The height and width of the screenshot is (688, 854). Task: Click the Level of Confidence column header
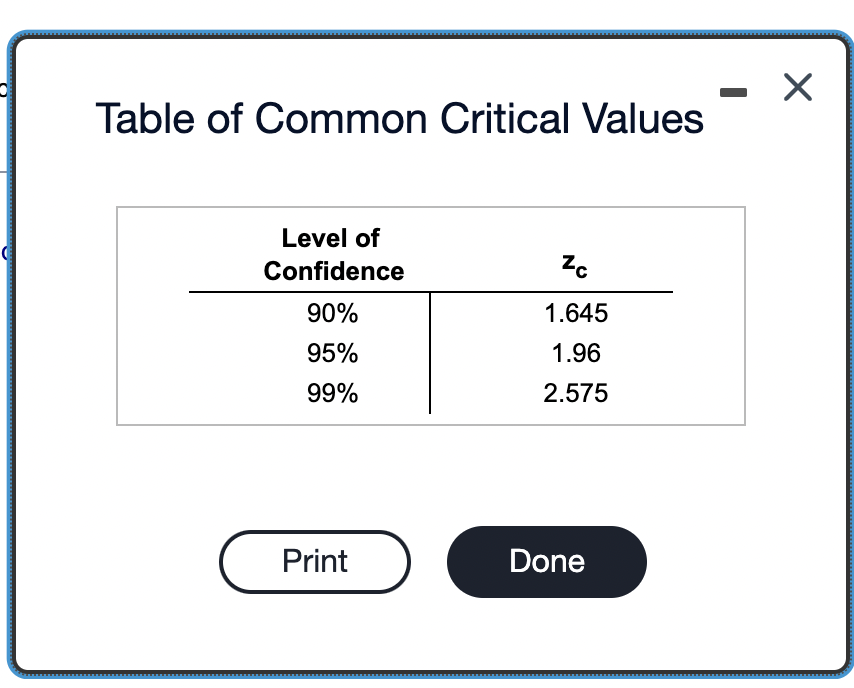331,254
